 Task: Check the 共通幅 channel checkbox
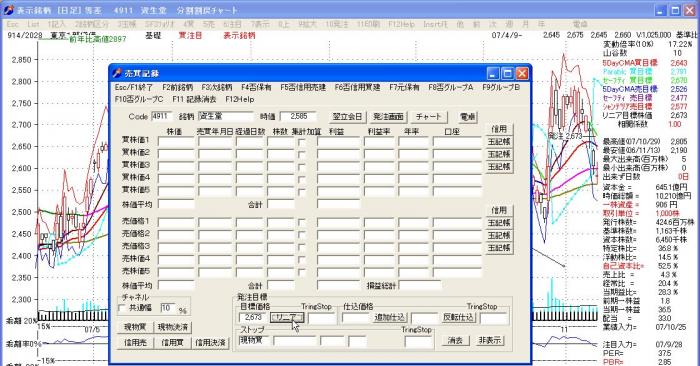tap(122, 308)
